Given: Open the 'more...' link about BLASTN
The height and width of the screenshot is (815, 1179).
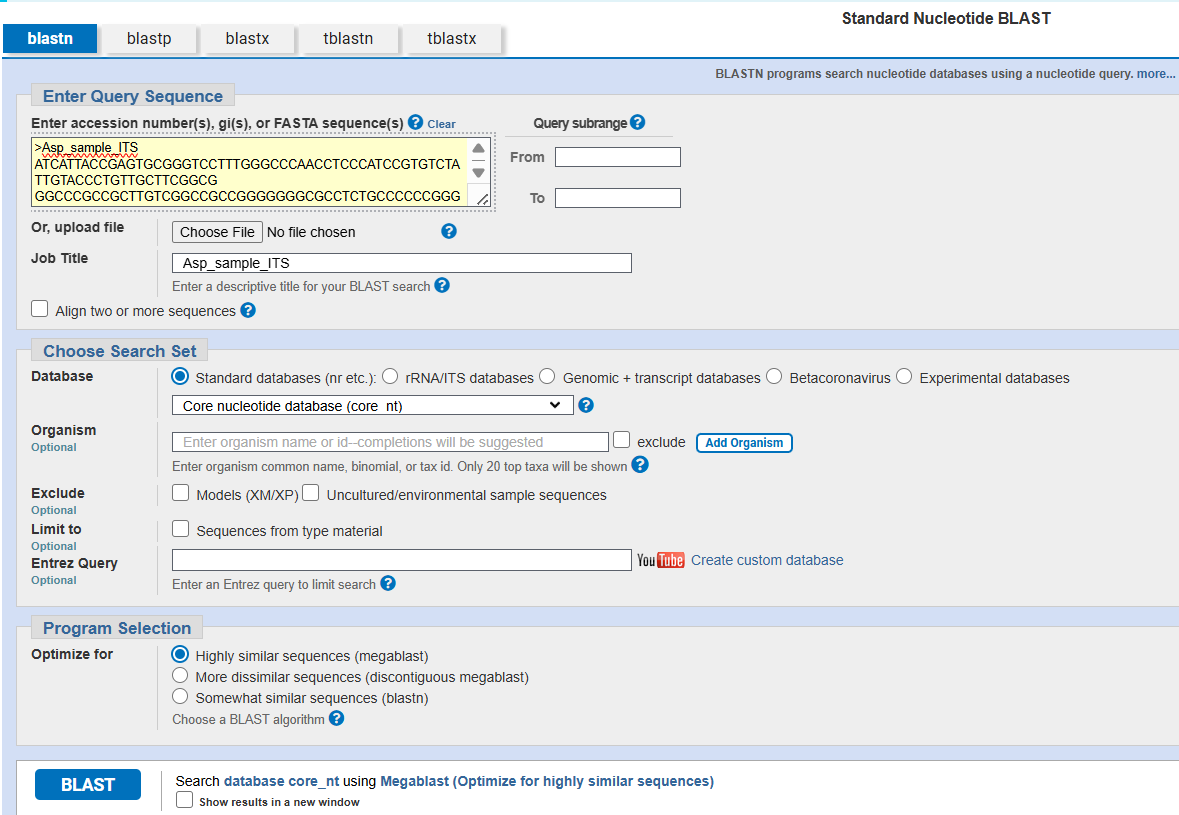Looking at the screenshot, I should pos(1156,74).
